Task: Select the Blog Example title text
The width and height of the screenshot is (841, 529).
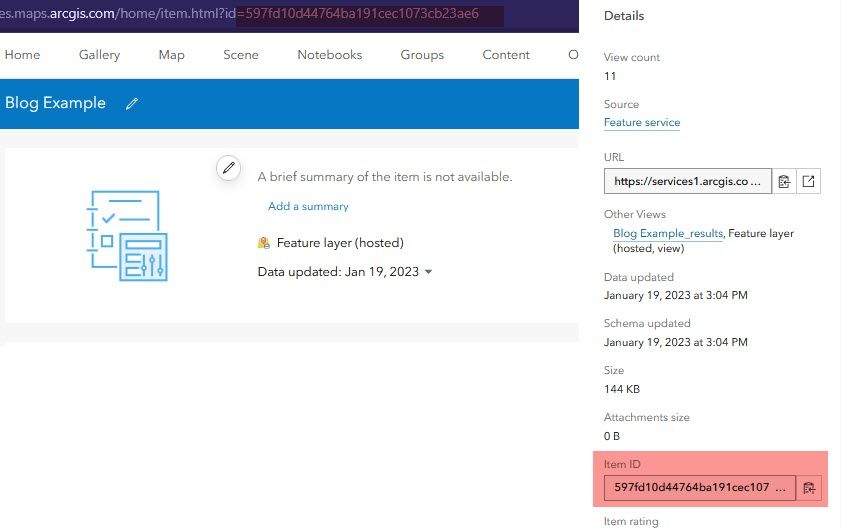Action: point(55,103)
